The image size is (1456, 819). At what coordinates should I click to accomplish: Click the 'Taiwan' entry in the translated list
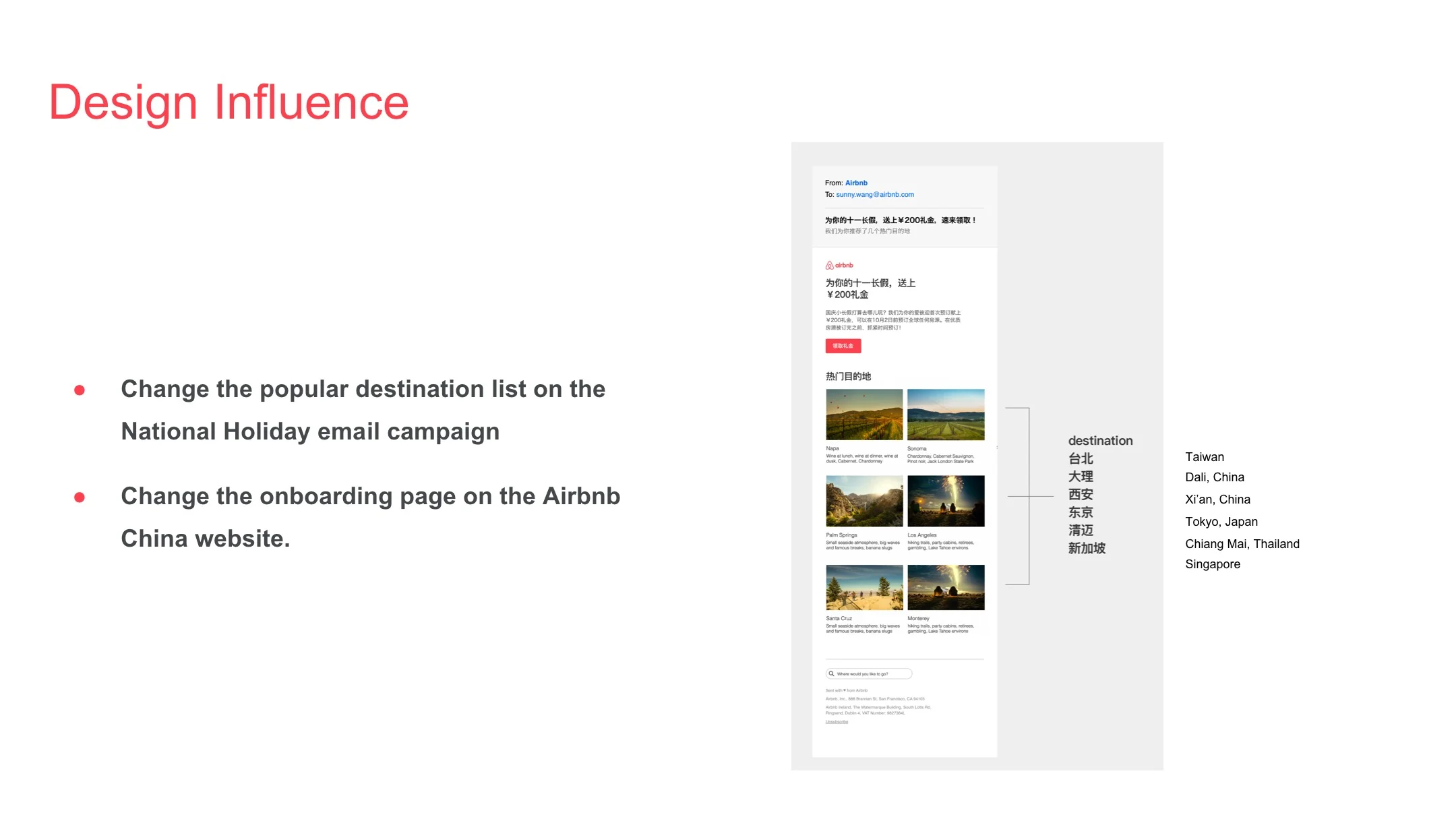point(1204,457)
